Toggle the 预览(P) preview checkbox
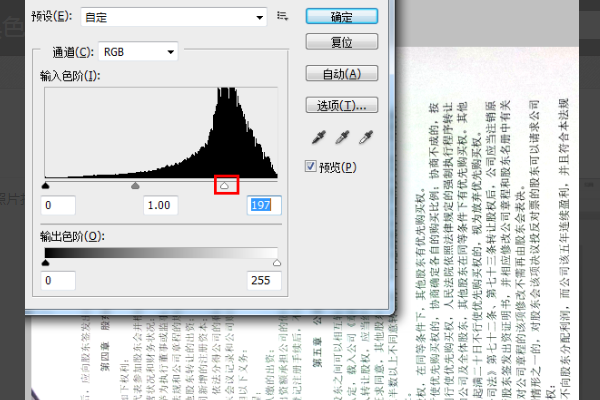The width and height of the screenshot is (600, 400). coord(311,166)
